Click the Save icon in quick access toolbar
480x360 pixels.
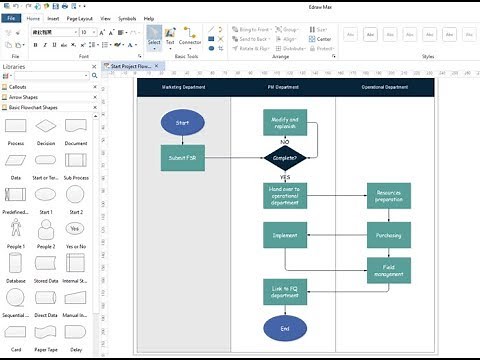tap(56, 6)
